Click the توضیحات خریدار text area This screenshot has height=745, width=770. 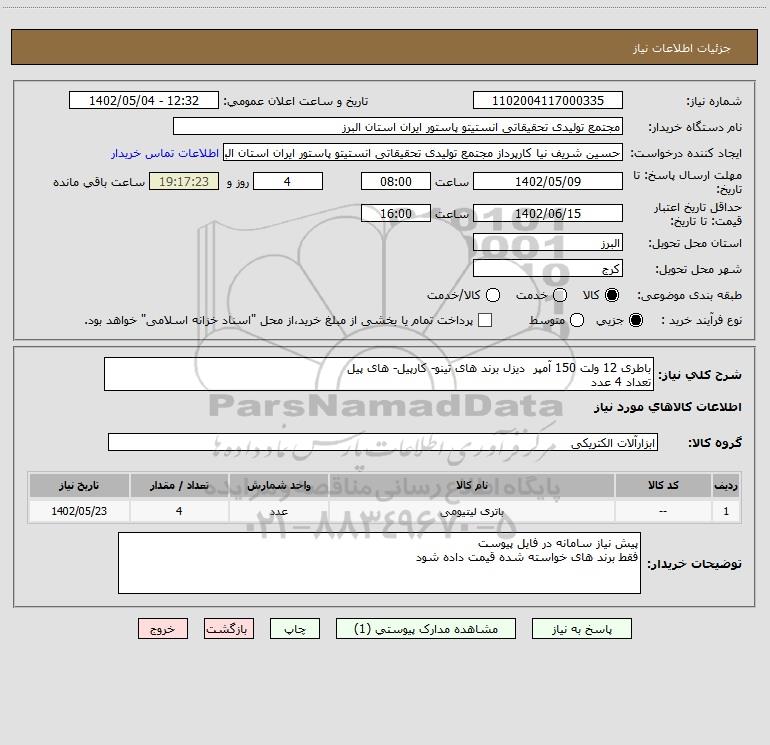(x=379, y=563)
